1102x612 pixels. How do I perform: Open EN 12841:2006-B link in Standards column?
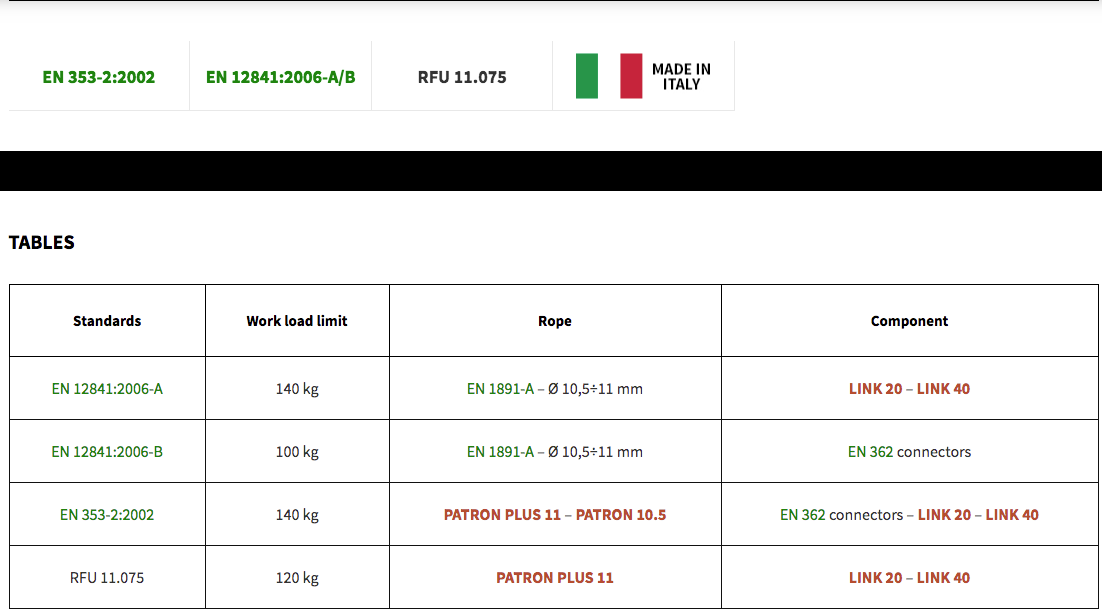tap(107, 452)
